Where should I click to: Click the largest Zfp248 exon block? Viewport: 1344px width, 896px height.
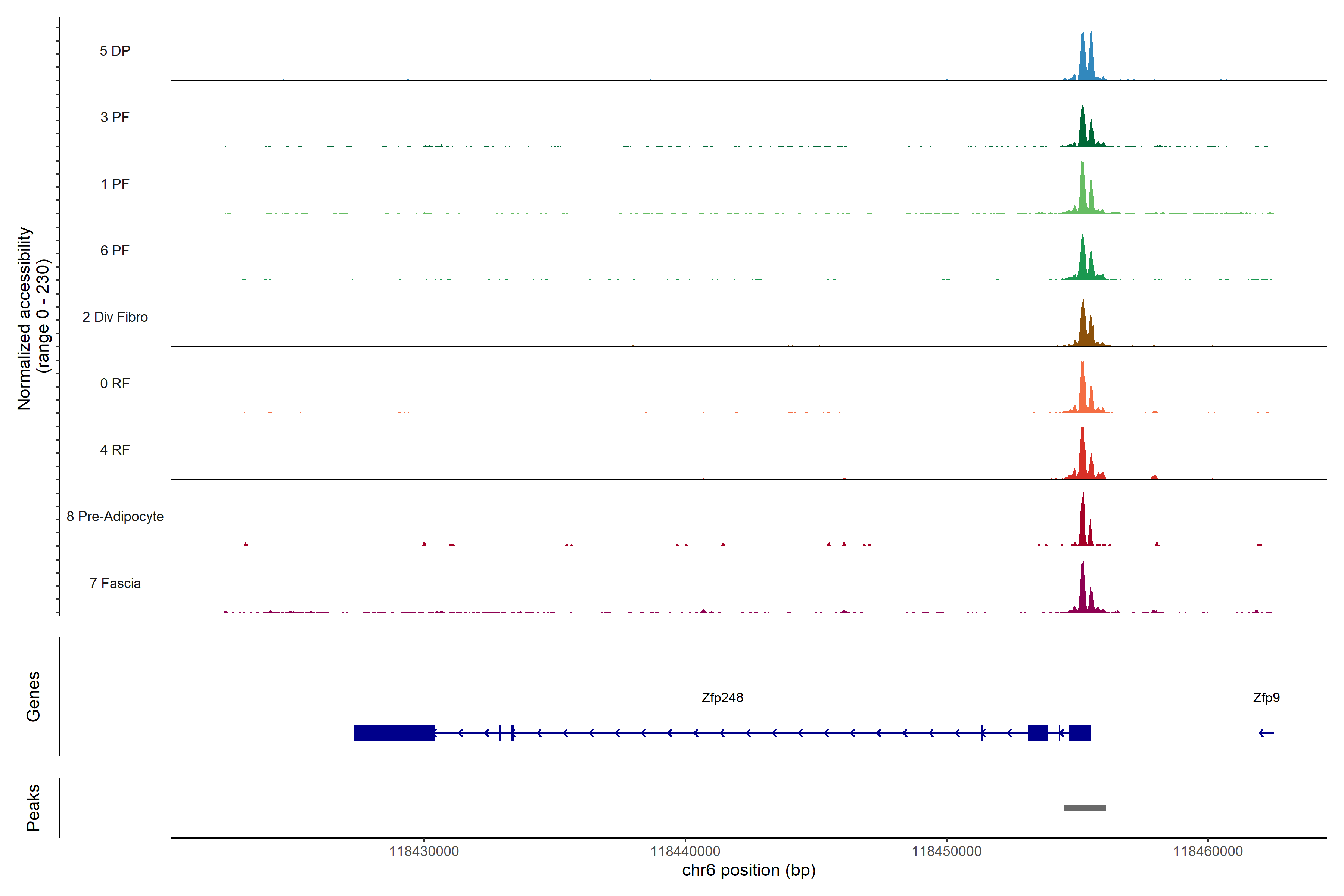[394, 732]
